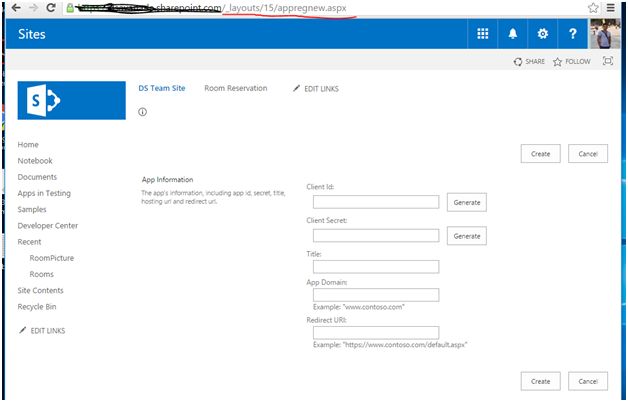Click the browser forward arrow
Viewport: 628px width, 402px height.
(33, 8)
